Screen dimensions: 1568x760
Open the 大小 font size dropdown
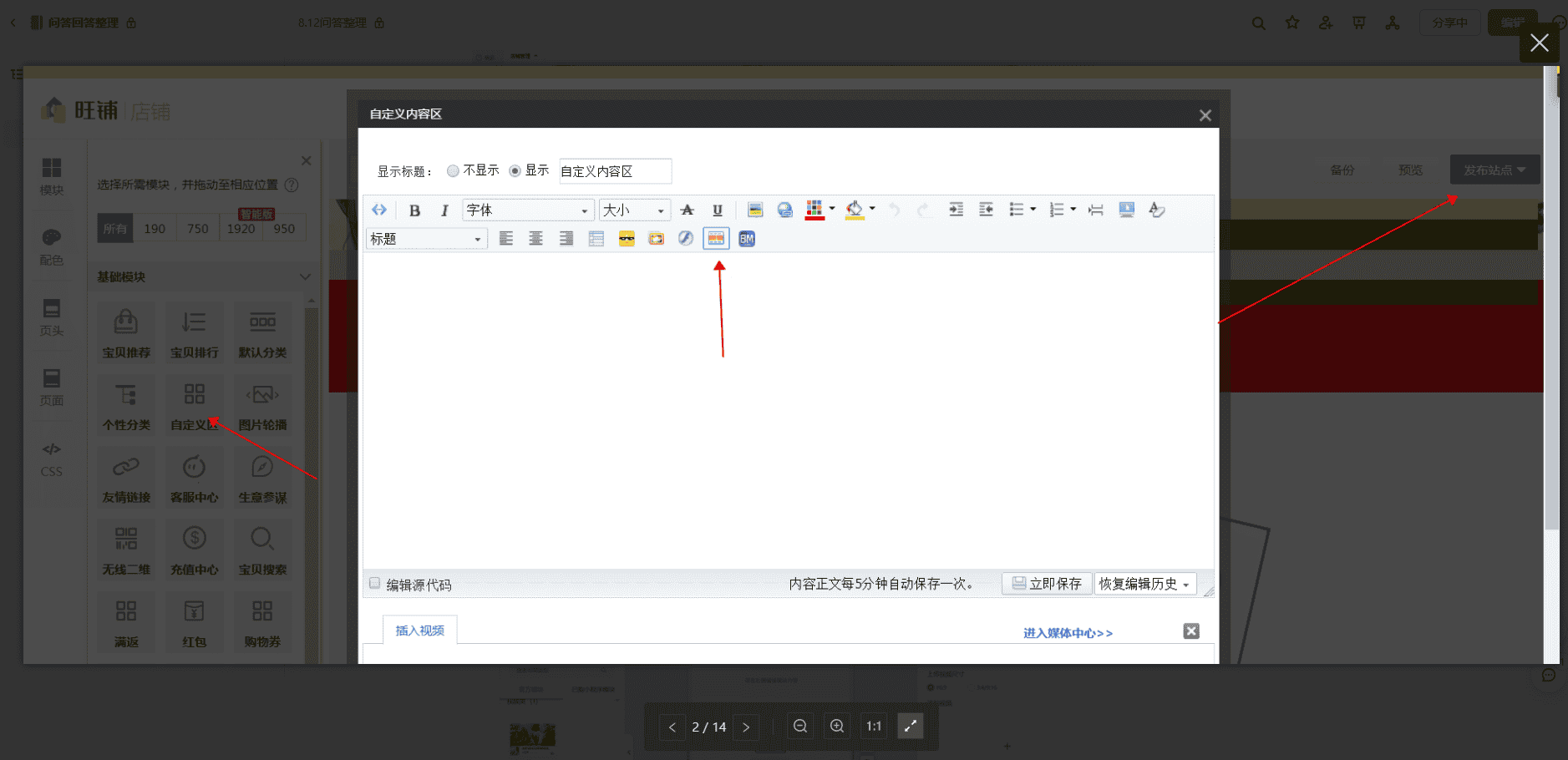pyautogui.click(x=634, y=210)
